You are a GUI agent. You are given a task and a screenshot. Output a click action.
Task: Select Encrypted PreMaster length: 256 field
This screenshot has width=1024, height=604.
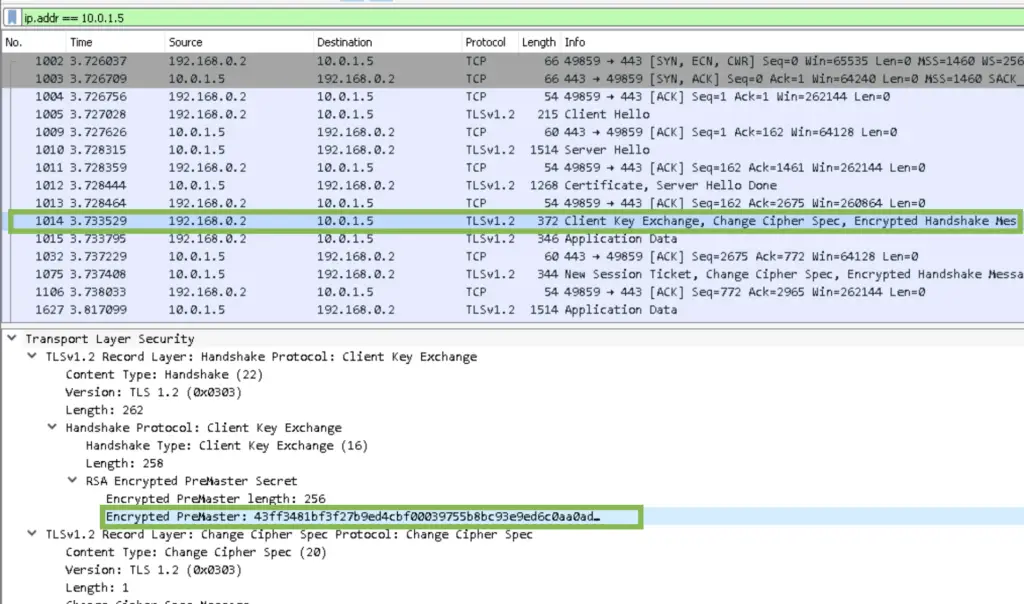pyautogui.click(x=216, y=498)
